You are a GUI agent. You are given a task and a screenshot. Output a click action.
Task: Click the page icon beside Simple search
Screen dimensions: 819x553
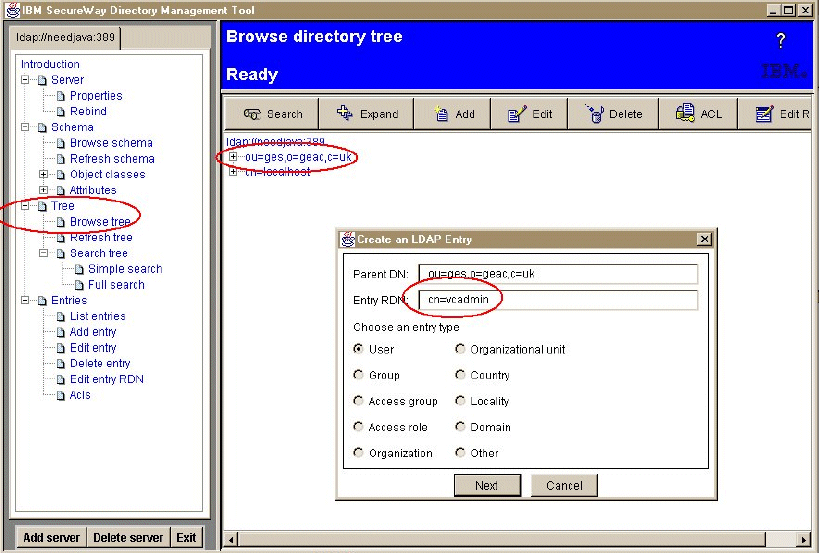(79, 269)
